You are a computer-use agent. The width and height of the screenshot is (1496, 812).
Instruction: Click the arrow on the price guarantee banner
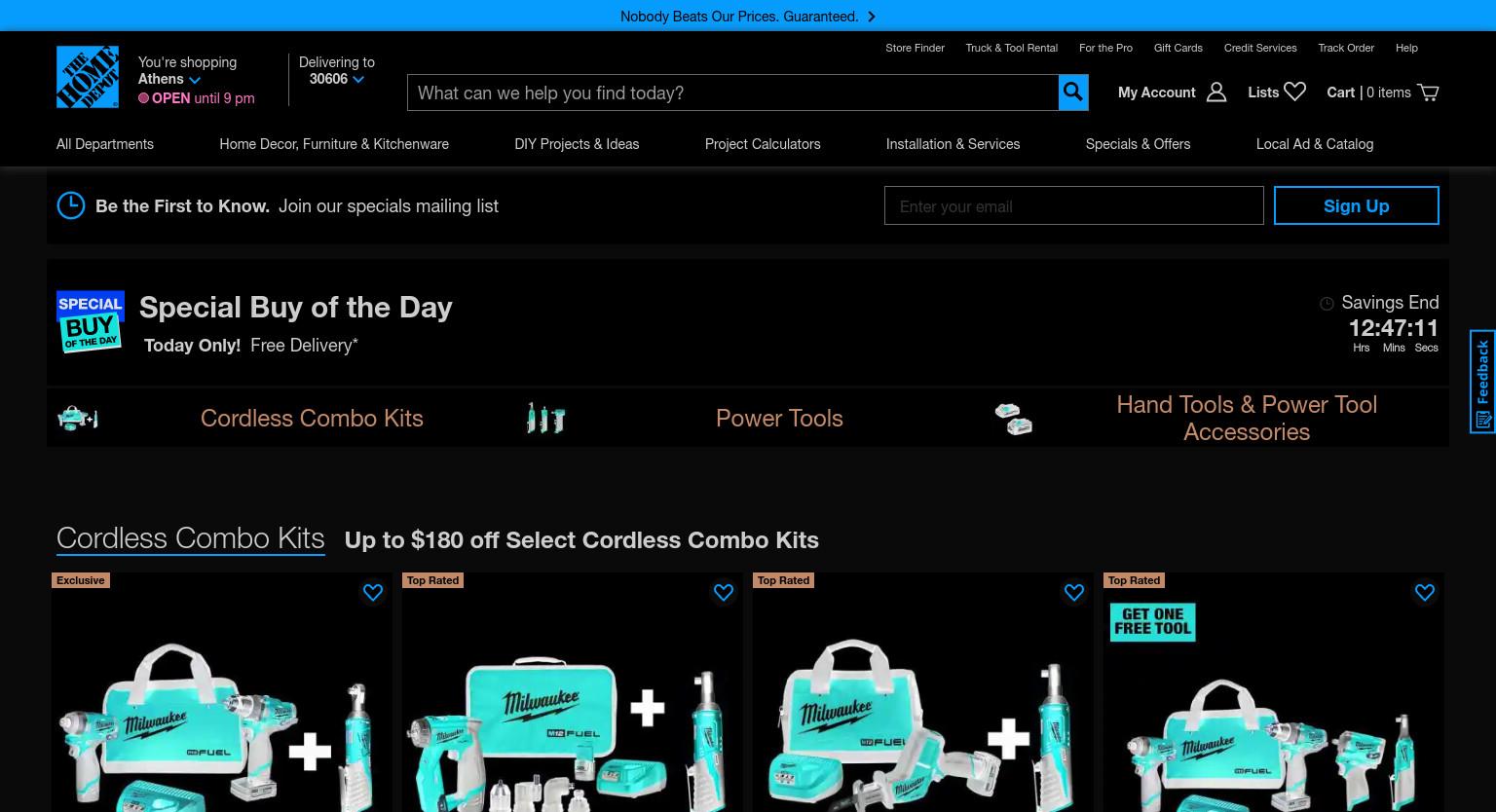click(872, 17)
